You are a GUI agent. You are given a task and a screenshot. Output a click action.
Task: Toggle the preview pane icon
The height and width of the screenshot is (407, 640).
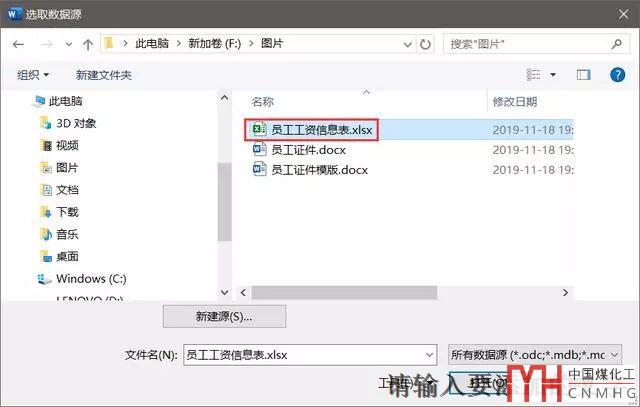584,74
